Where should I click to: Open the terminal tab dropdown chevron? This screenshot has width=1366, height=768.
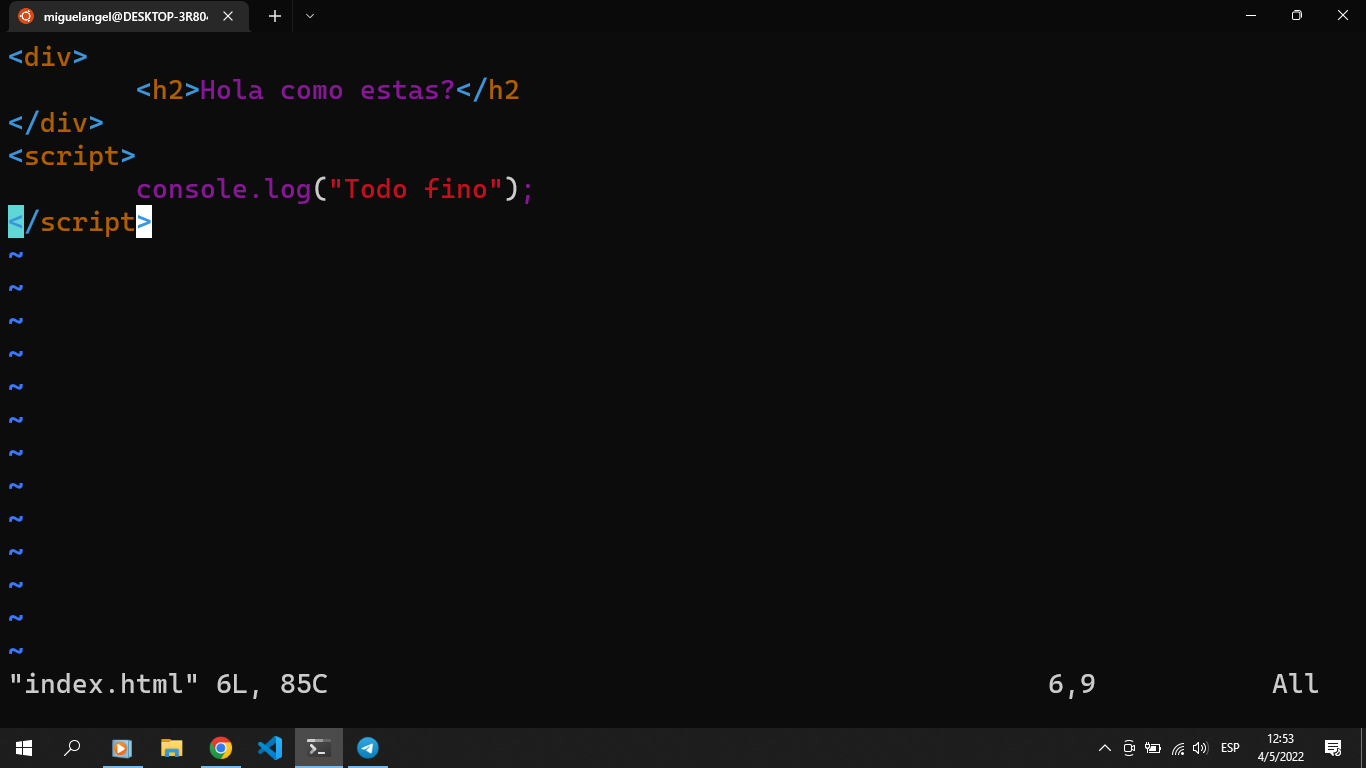(310, 16)
